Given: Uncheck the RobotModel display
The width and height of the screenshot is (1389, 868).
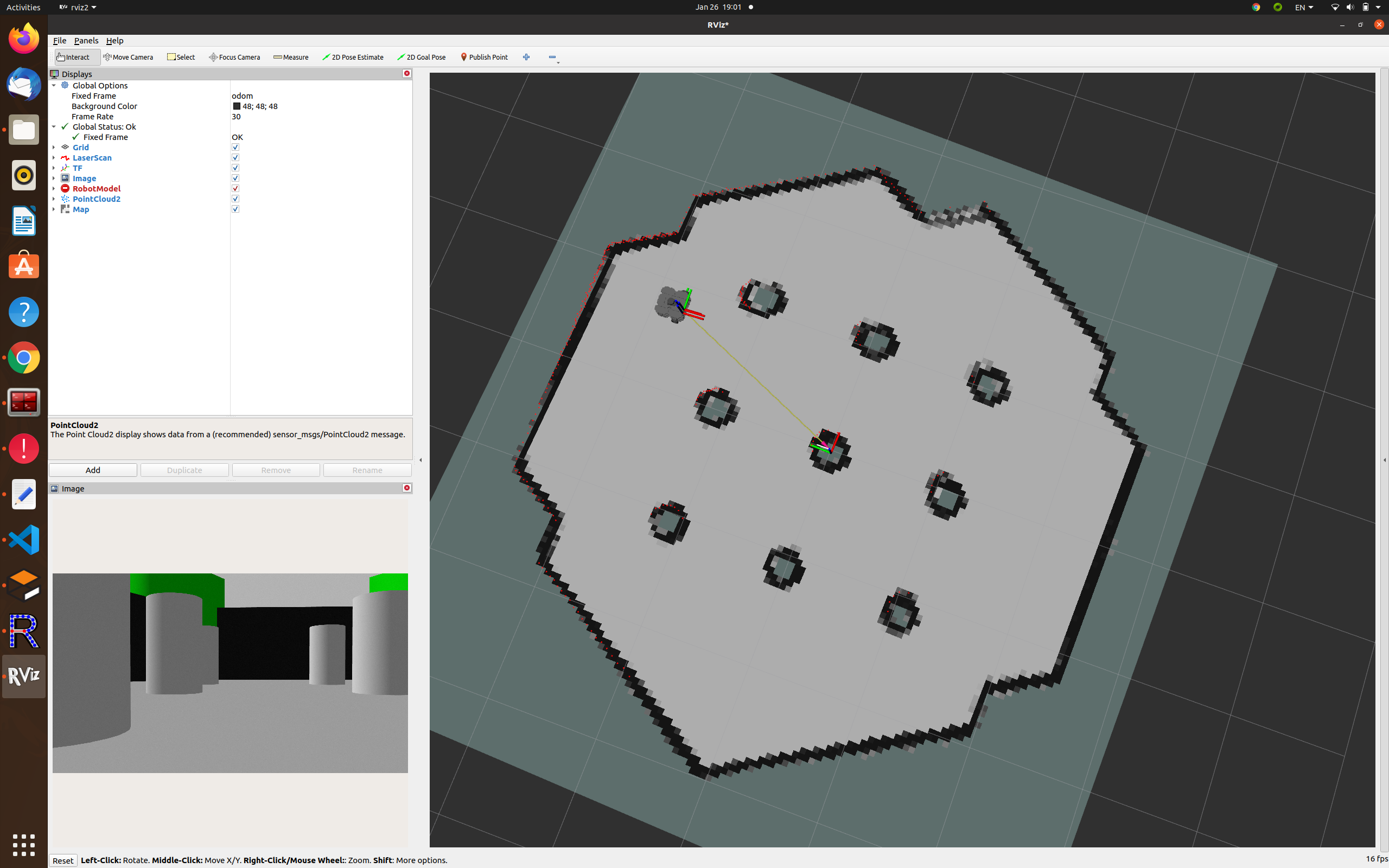Looking at the screenshot, I should coord(235,188).
